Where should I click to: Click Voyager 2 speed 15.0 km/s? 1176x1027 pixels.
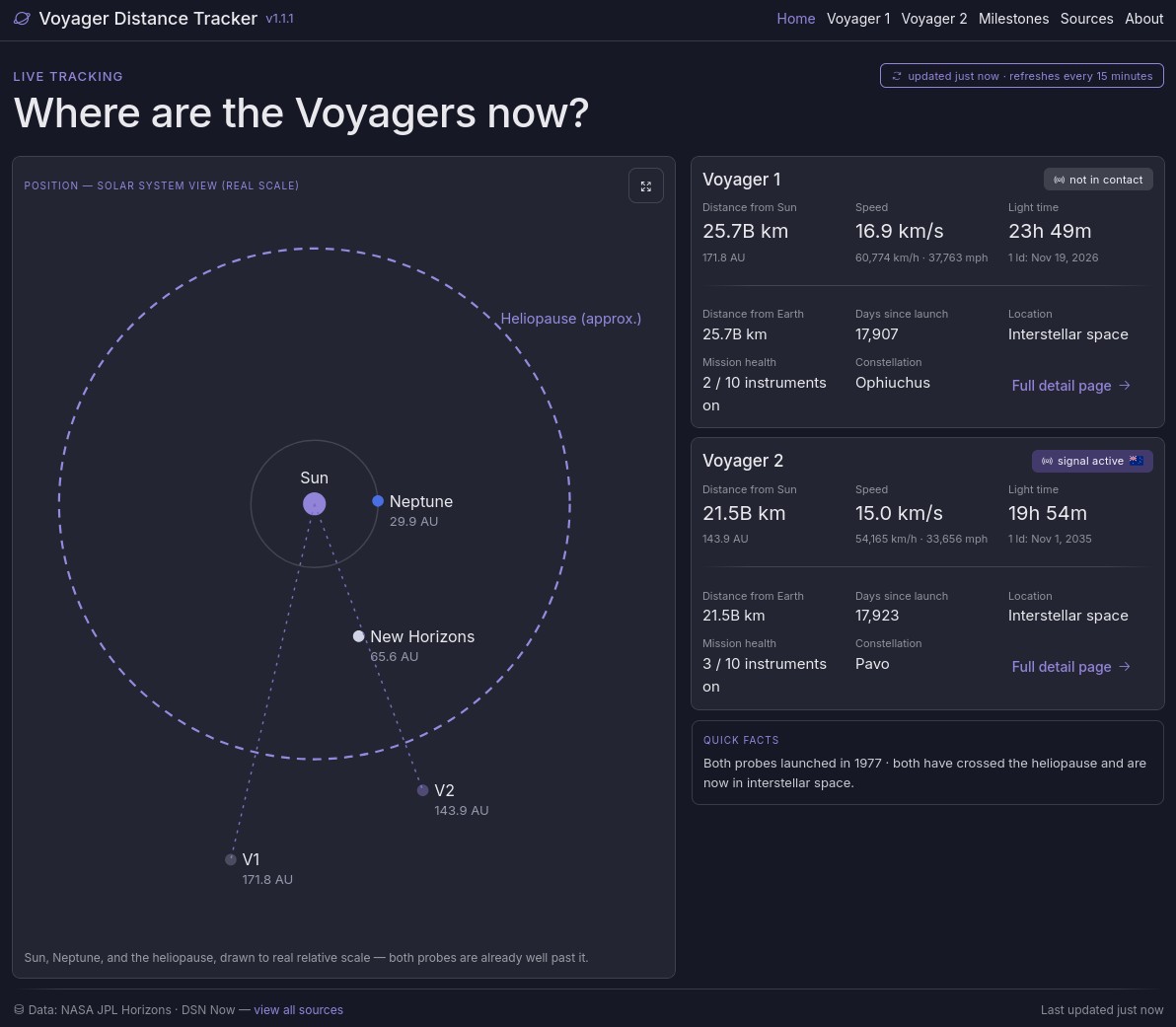pos(899,513)
